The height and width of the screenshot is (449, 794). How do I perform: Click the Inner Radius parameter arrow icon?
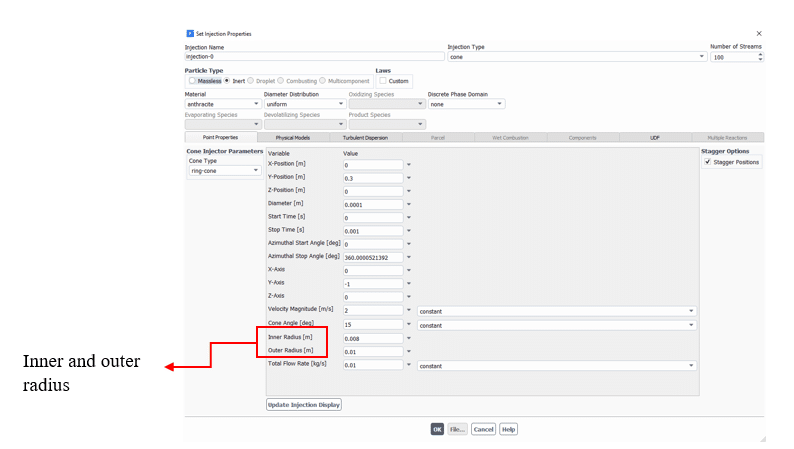click(408, 338)
